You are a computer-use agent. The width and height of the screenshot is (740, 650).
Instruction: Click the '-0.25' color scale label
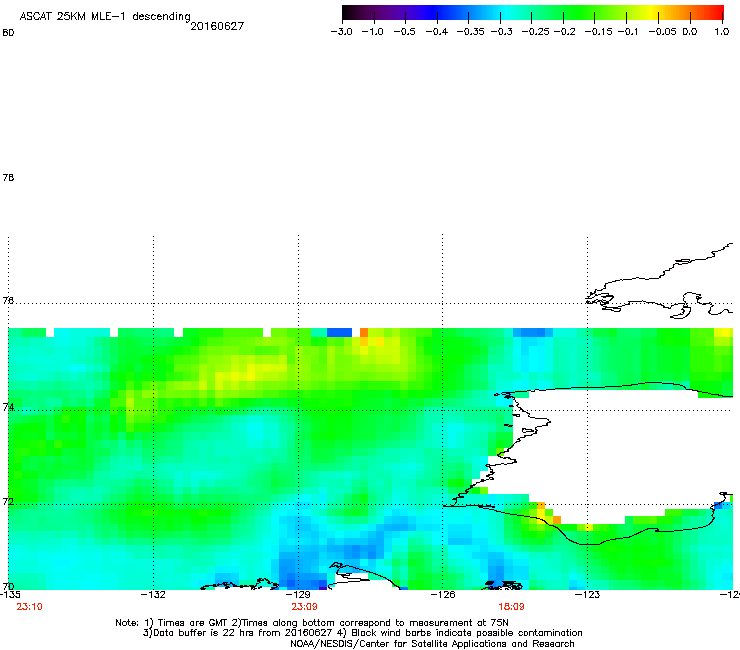535,32
